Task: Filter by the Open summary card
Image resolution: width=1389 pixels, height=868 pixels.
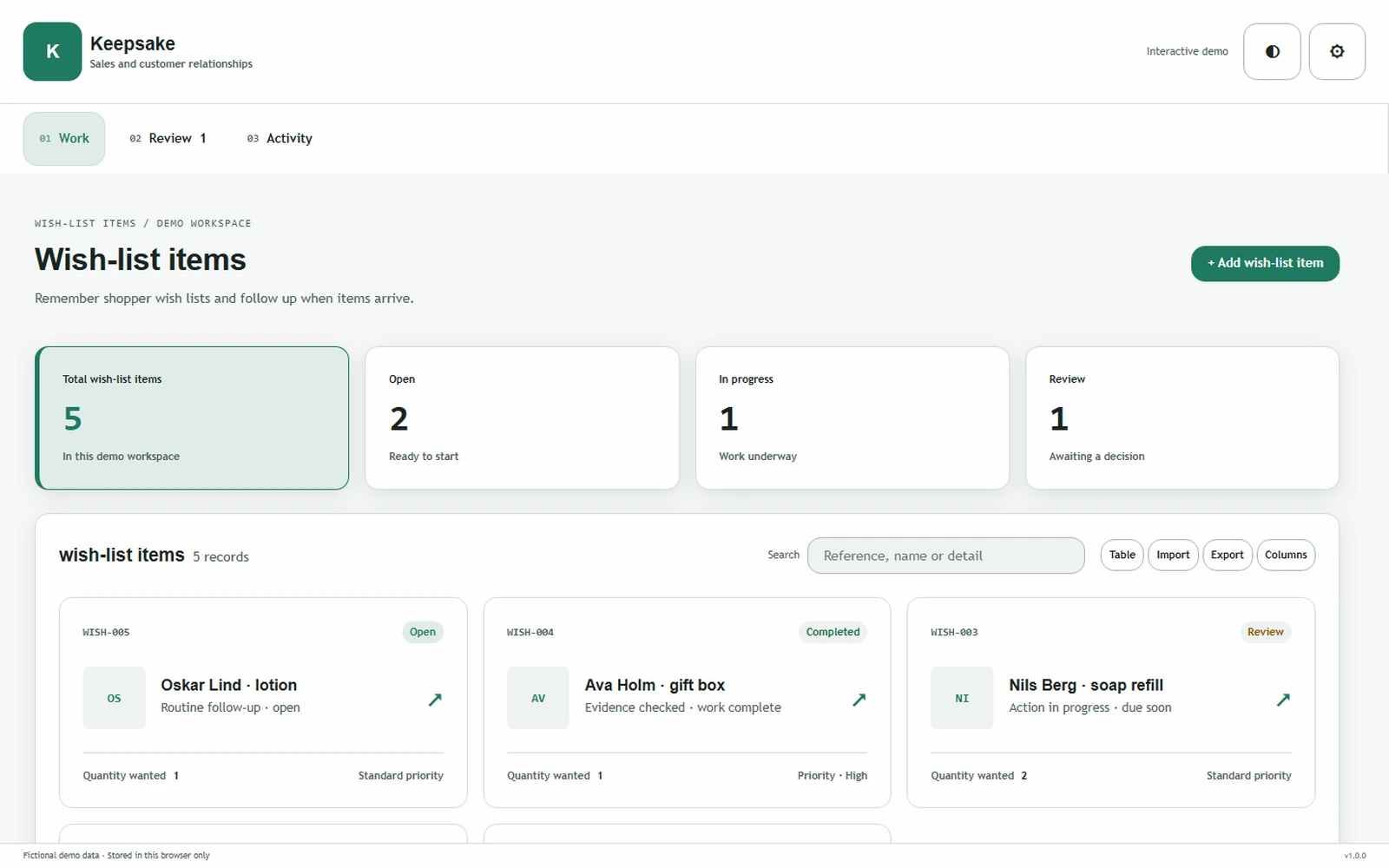Action: pos(522,418)
